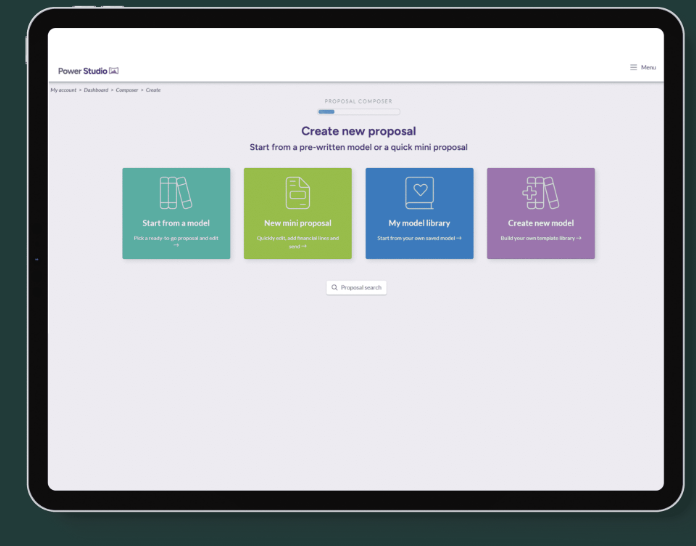The image size is (696, 546).
Task: Click Create new model title text
Action: tap(541, 223)
